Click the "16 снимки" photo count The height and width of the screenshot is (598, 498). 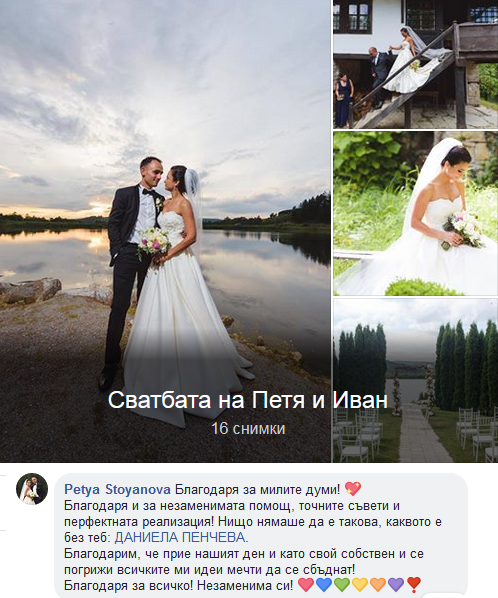pyautogui.click(x=248, y=429)
